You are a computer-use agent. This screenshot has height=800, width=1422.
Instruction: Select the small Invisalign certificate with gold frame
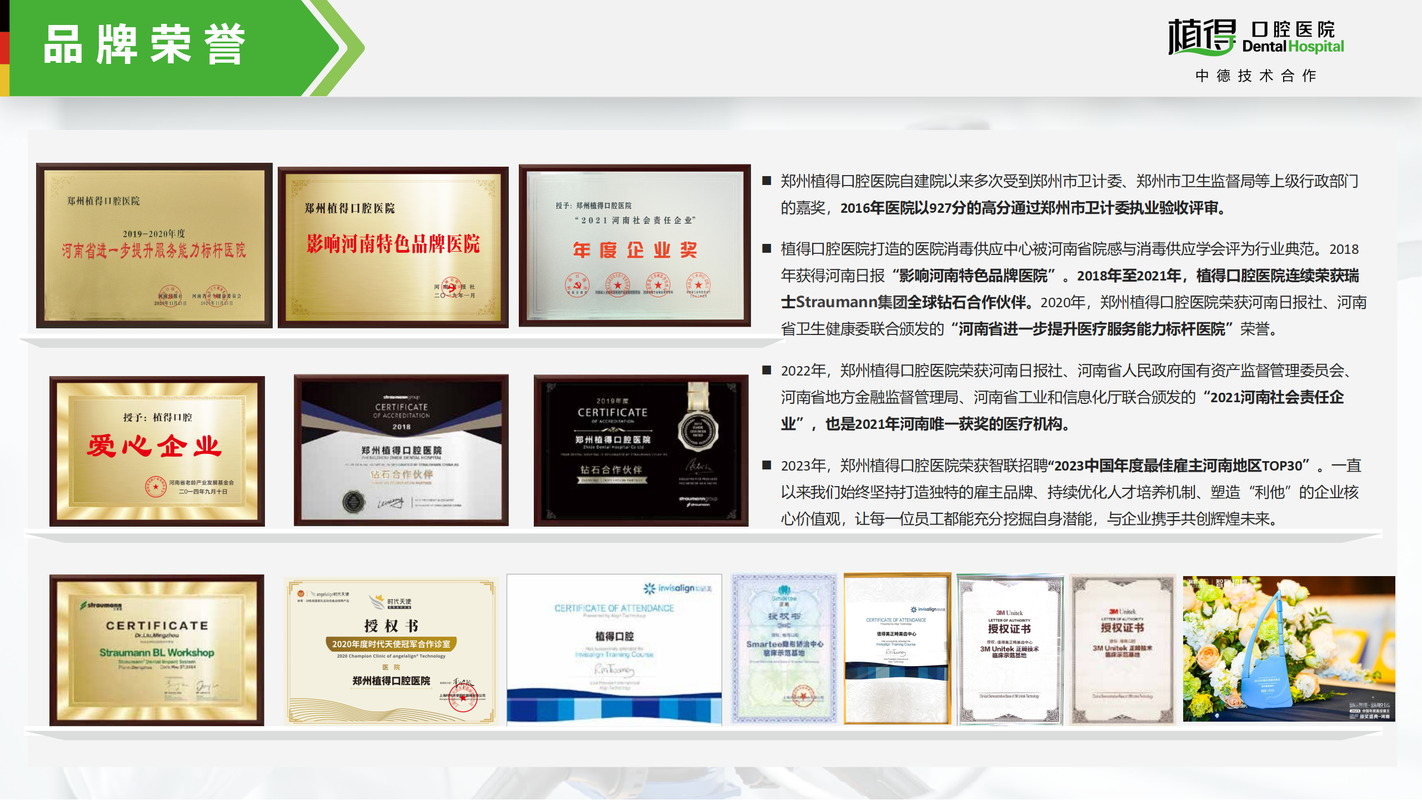897,648
